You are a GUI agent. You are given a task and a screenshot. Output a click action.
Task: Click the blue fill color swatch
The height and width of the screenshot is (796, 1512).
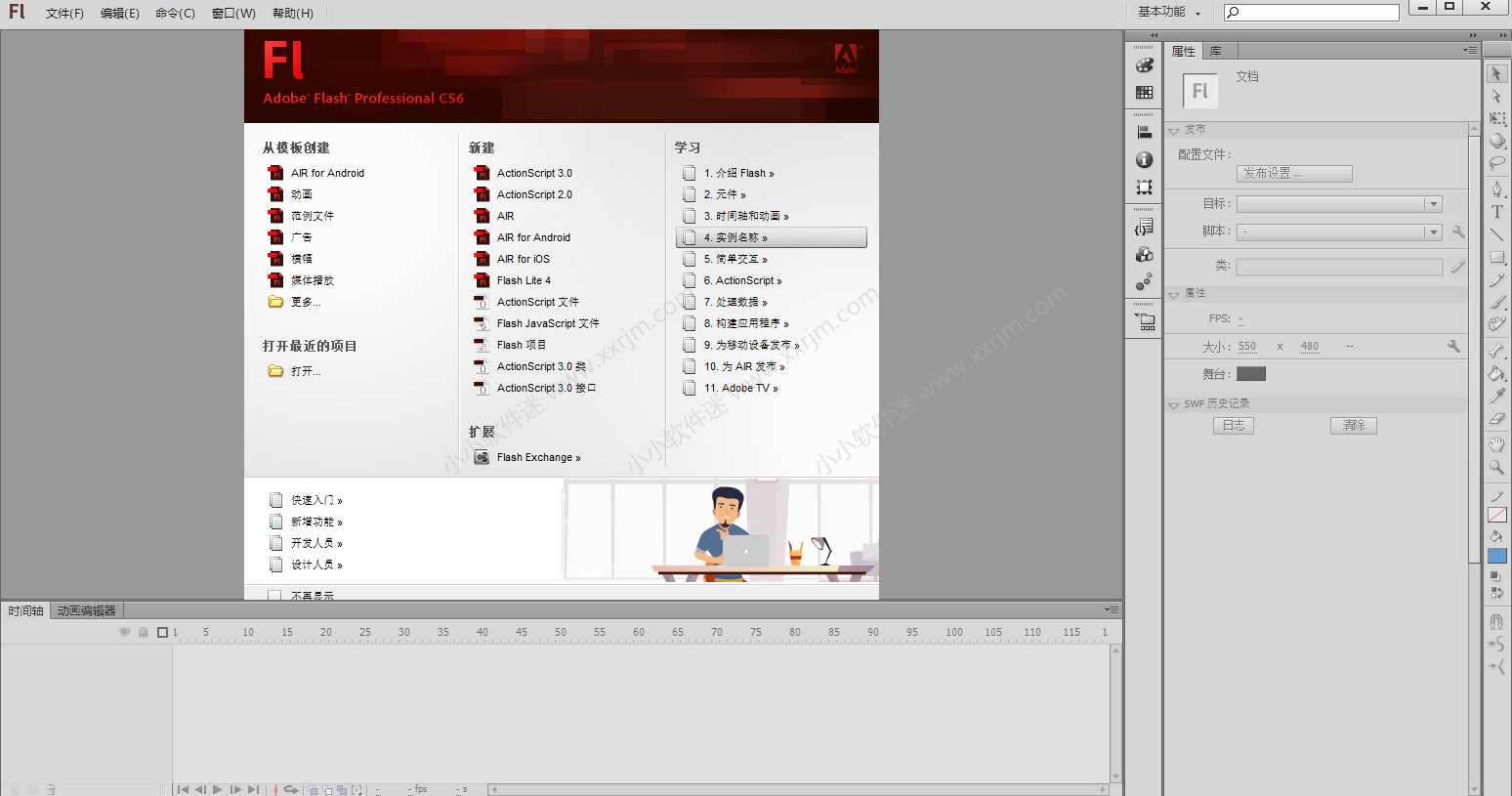[x=1496, y=556]
